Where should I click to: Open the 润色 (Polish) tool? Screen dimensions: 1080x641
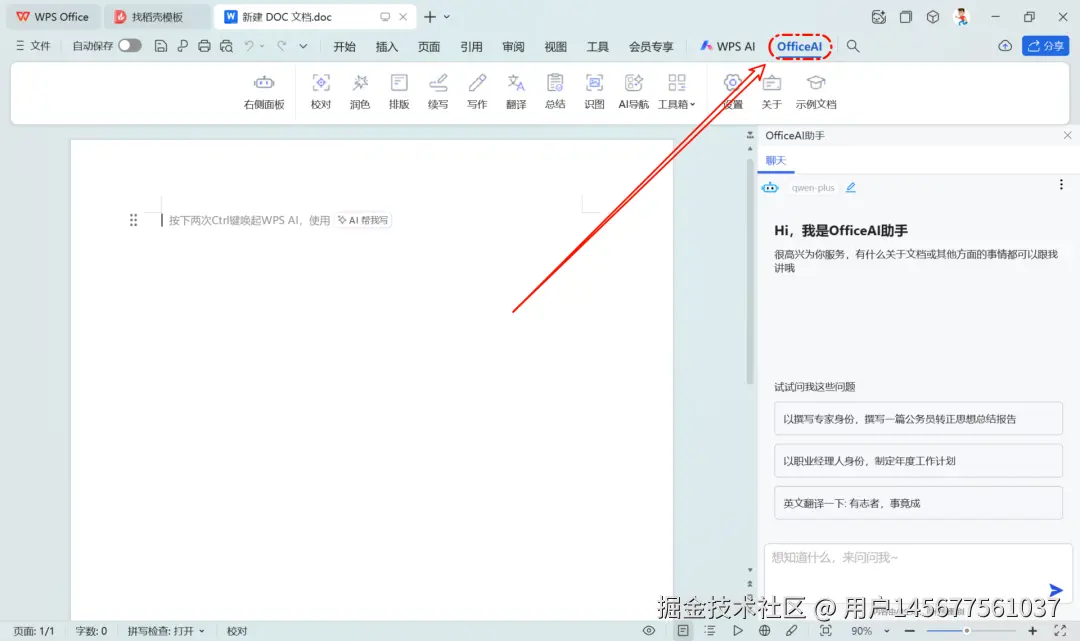[359, 92]
